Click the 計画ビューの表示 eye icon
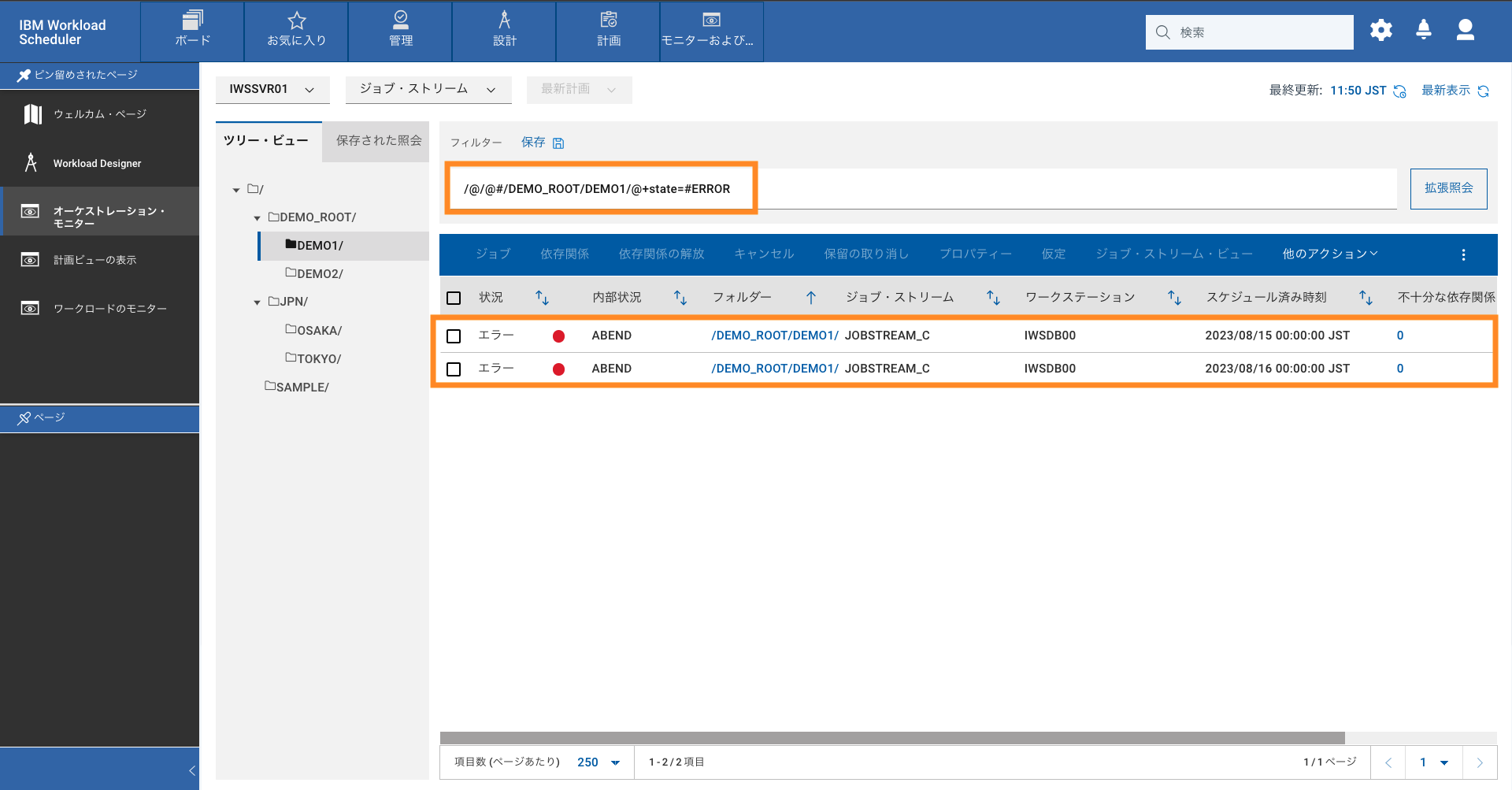The image size is (1512, 790). click(30, 260)
